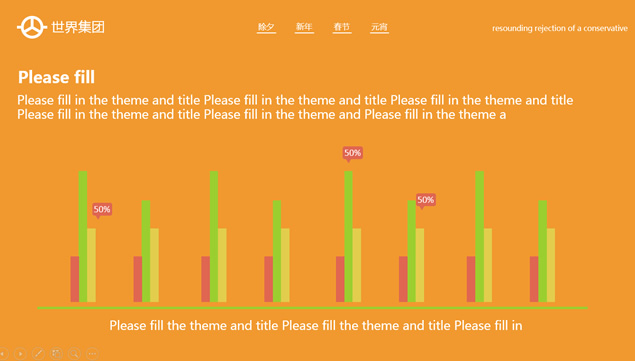Select the two-line theme description paragraph
The width and height of the screenshot is (635, 361).
(295, 107)
